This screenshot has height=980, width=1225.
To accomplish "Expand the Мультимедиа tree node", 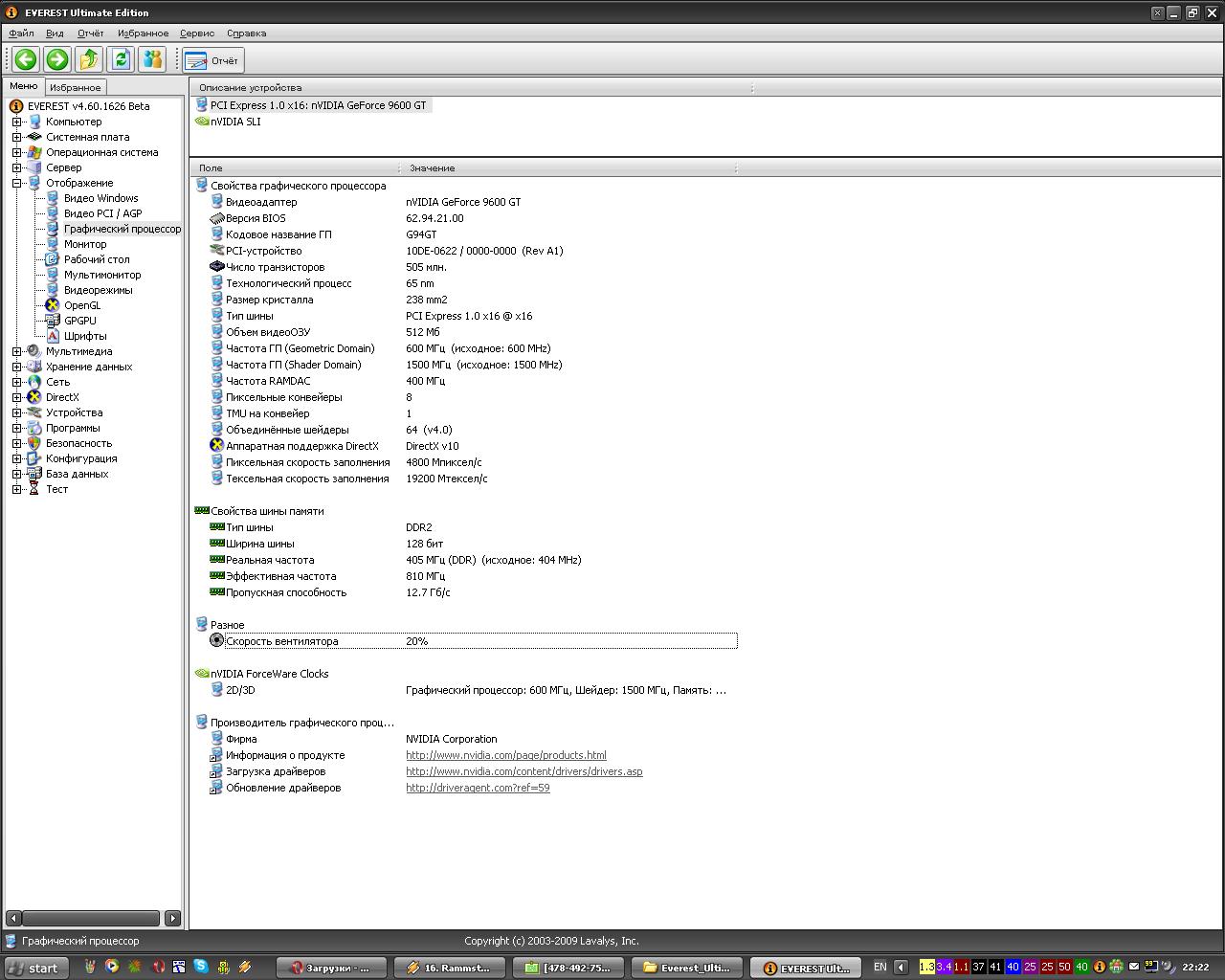I will point(16,351).
